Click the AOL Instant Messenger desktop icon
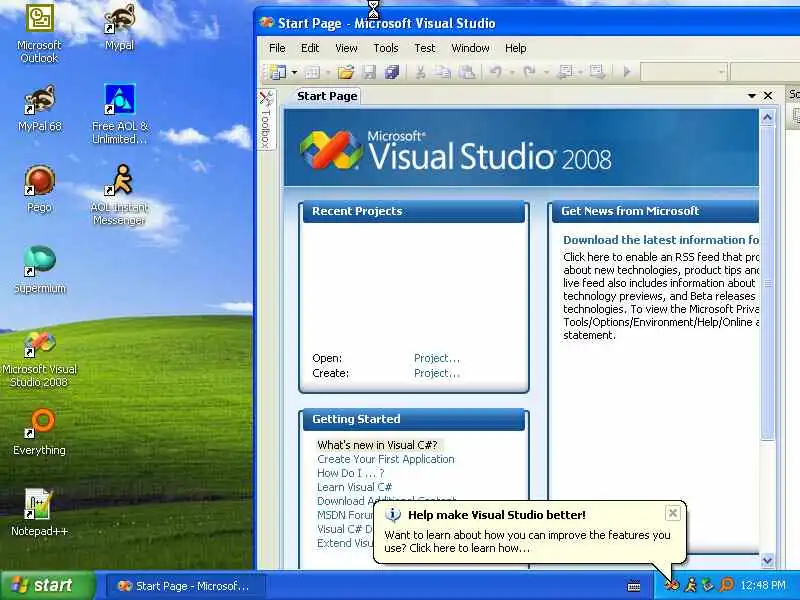The width and height of the screenshot is (800, 600). [x=120, y=195]
